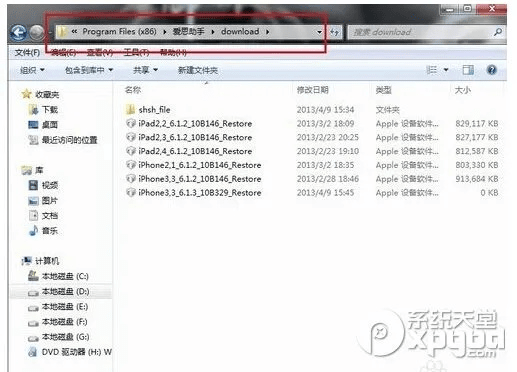This screenshot has width=517, height=372.
Task: Click the Favorites star icon
Action: tap(26, 94)
